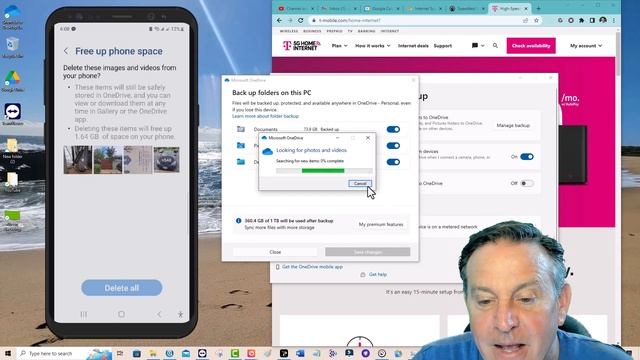Open the browser extensions puzzle icon
Screen dimensions: 640x360
tap(582, 20)
